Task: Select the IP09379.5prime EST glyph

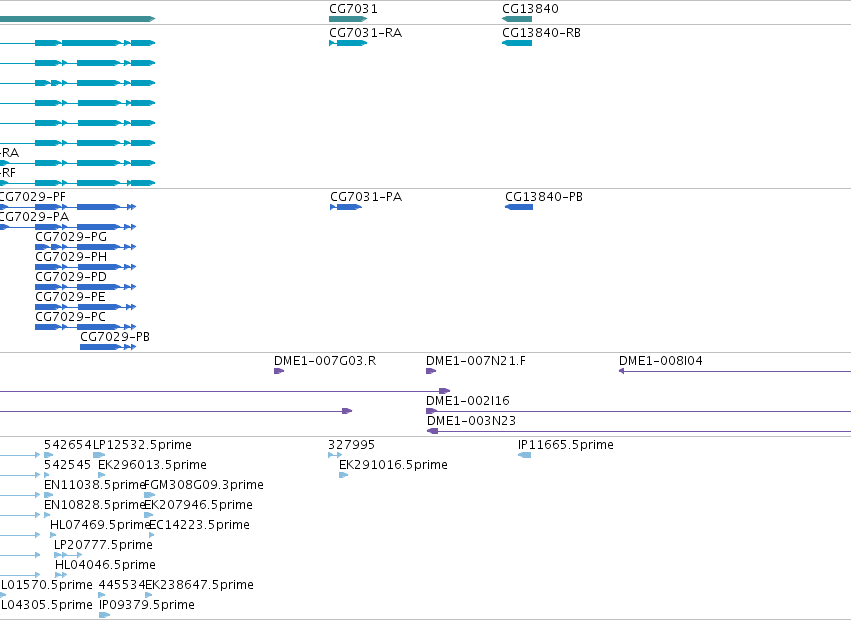Action: [x=105, y=615]
